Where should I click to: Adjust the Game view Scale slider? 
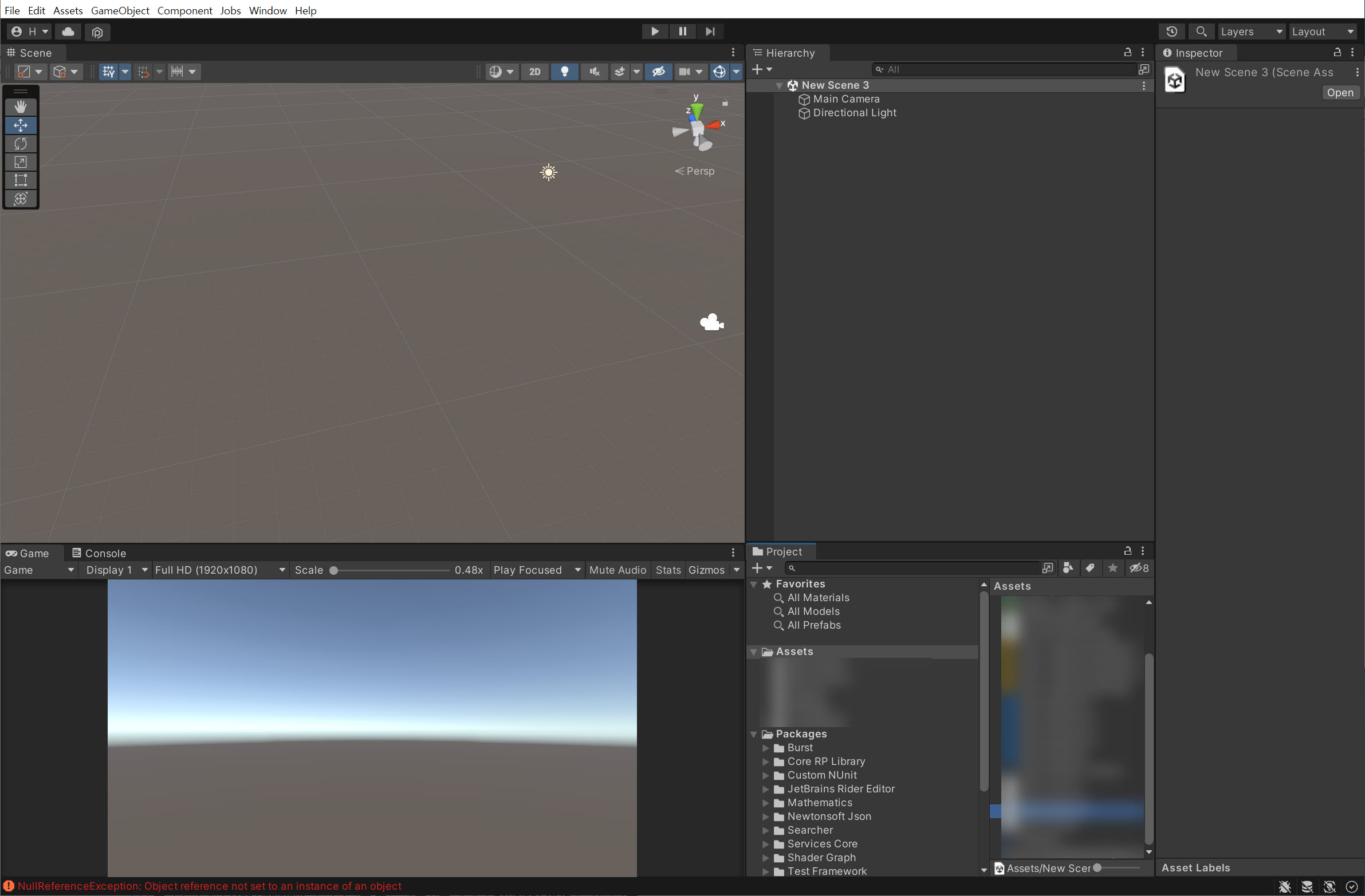[x=334, y=570]
